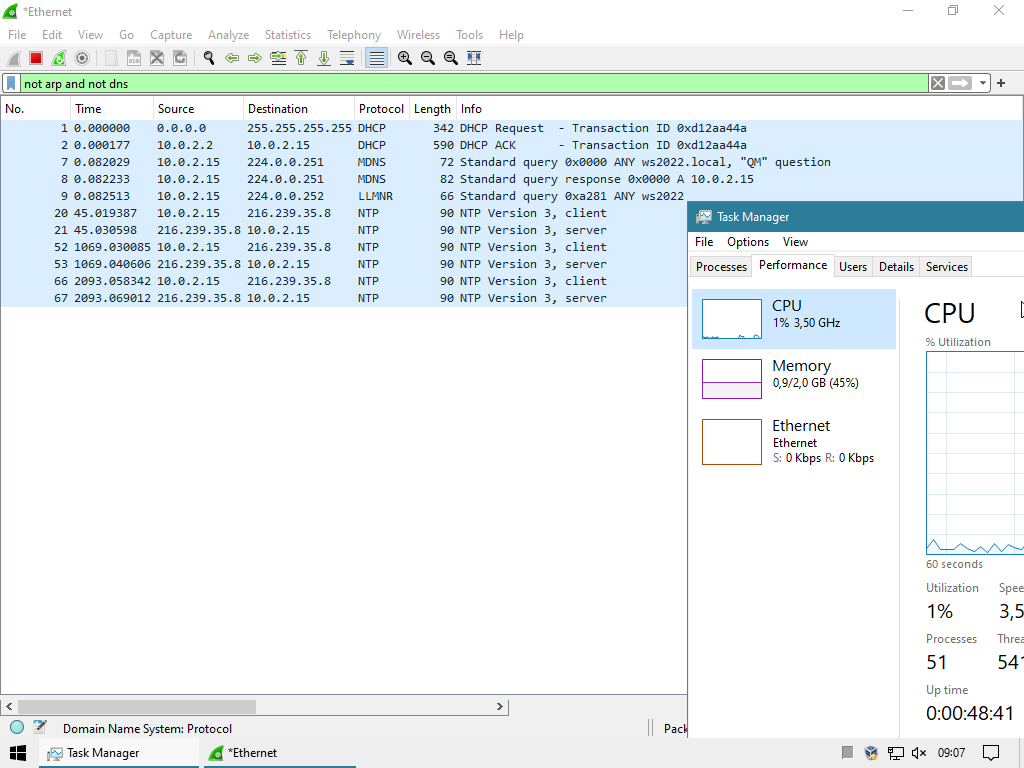Image resolution: width=1024 pixels, height=768 pixels.
Task: Toggle auto-scroll during live capture
Action: tap(347, 58)
